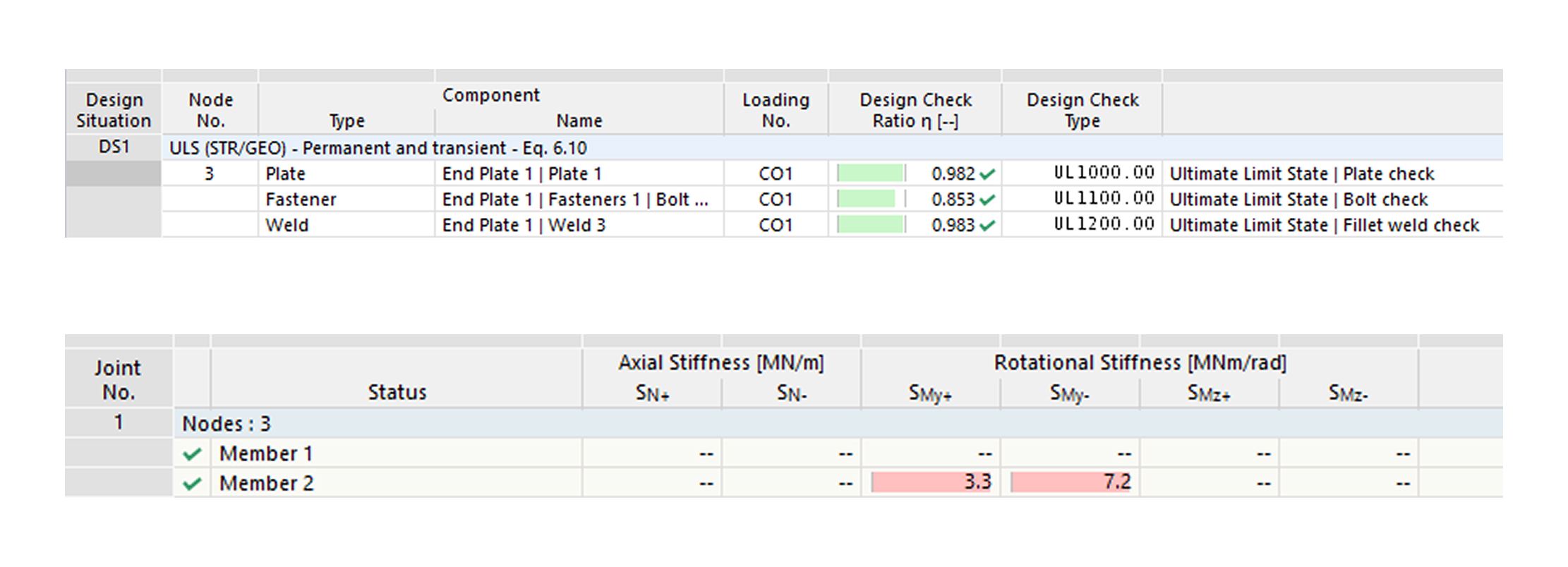Select the DS1 design situation row
This screenshot has width=1568, height=567.
click(x=114, y=147)
